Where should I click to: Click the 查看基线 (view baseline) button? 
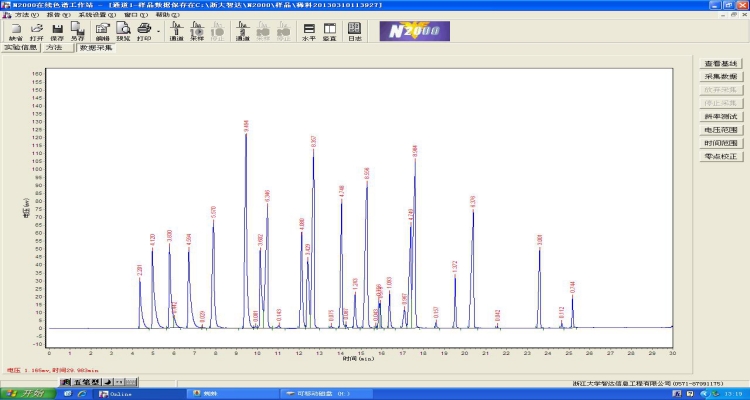[x=721, y=63]
